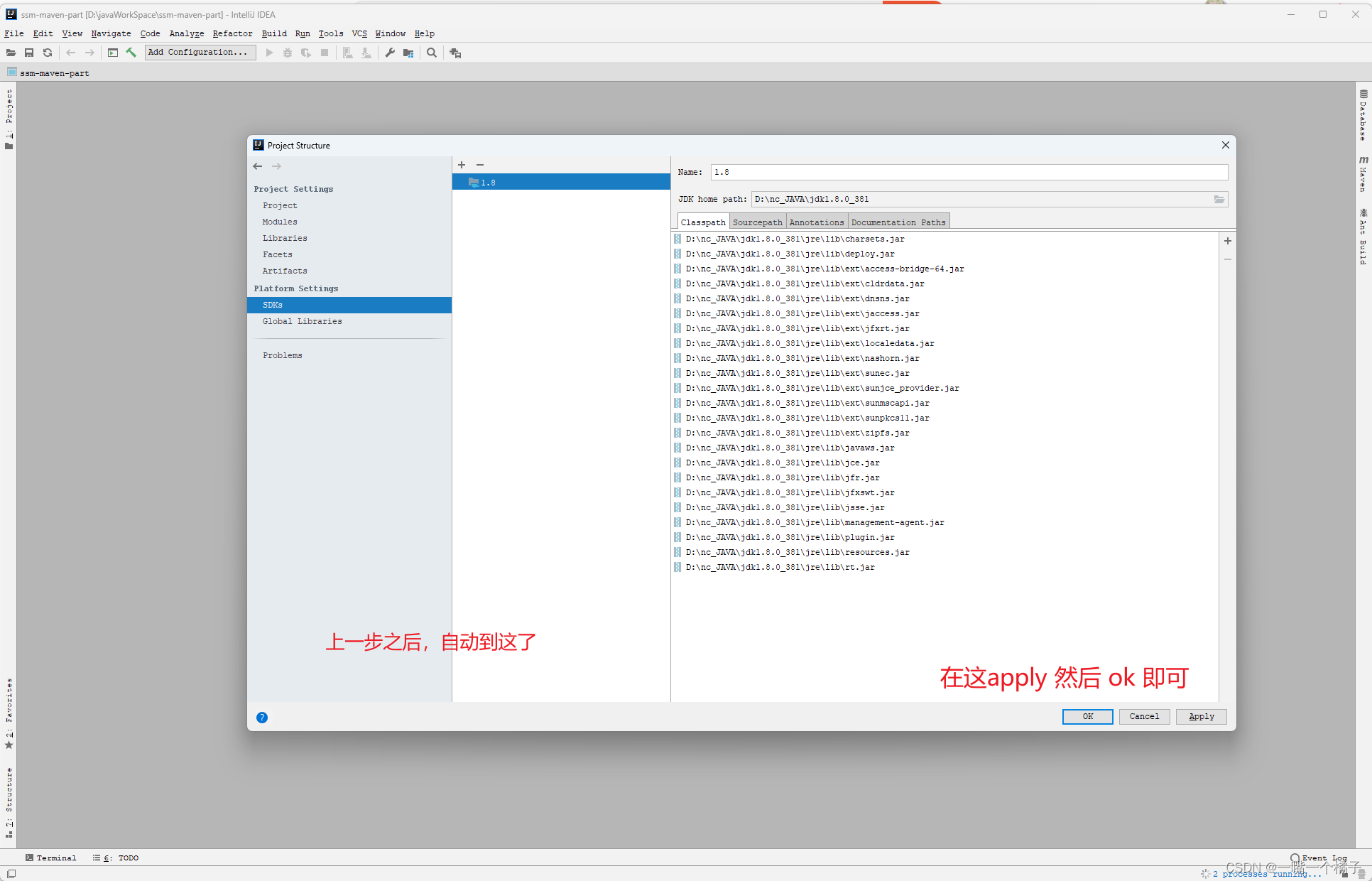
Task: Click the Run play icon
Action: (269, 53)
